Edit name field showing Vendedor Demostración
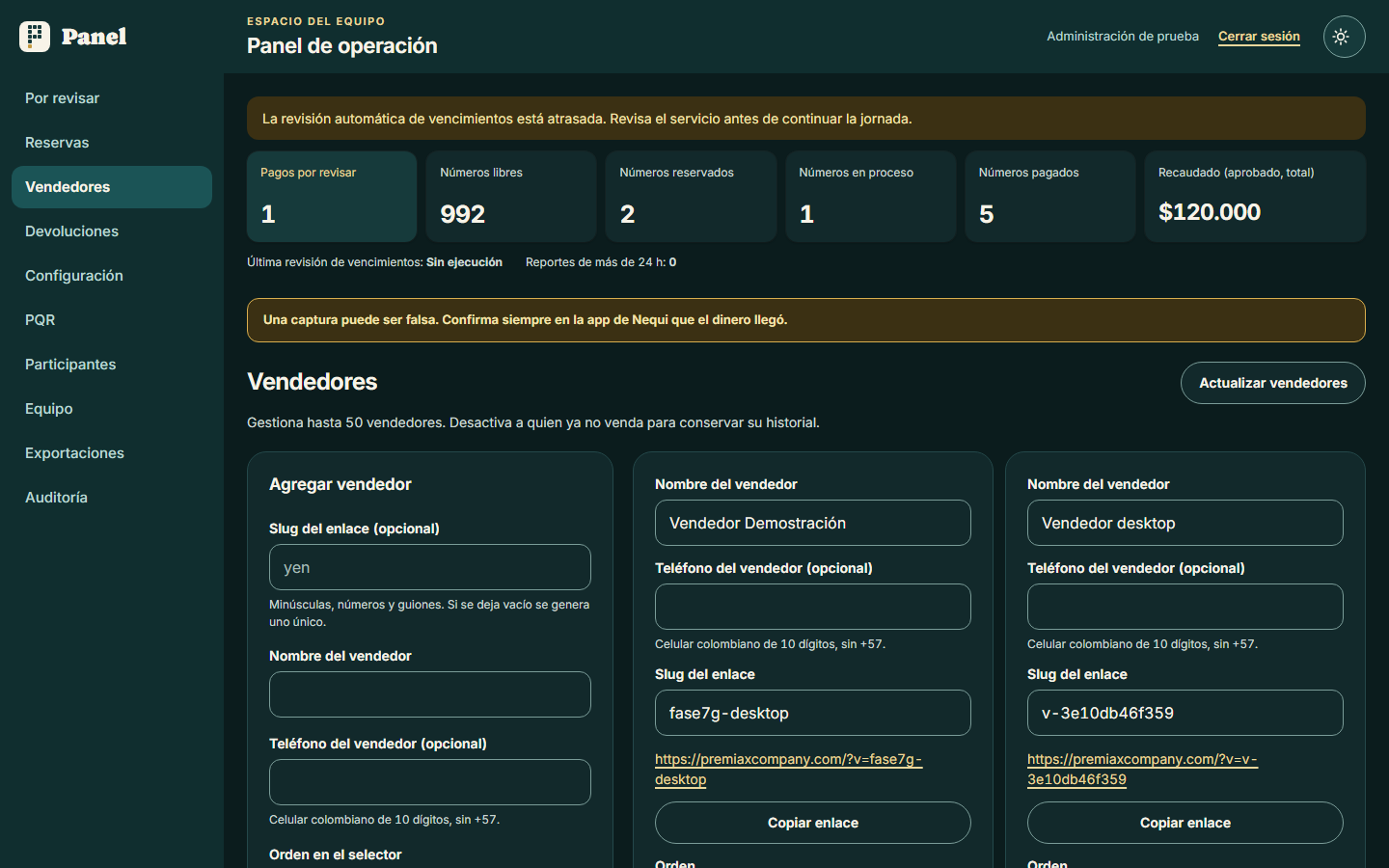Viewport: 1389px width, 868px height. (x=812, y=523)
